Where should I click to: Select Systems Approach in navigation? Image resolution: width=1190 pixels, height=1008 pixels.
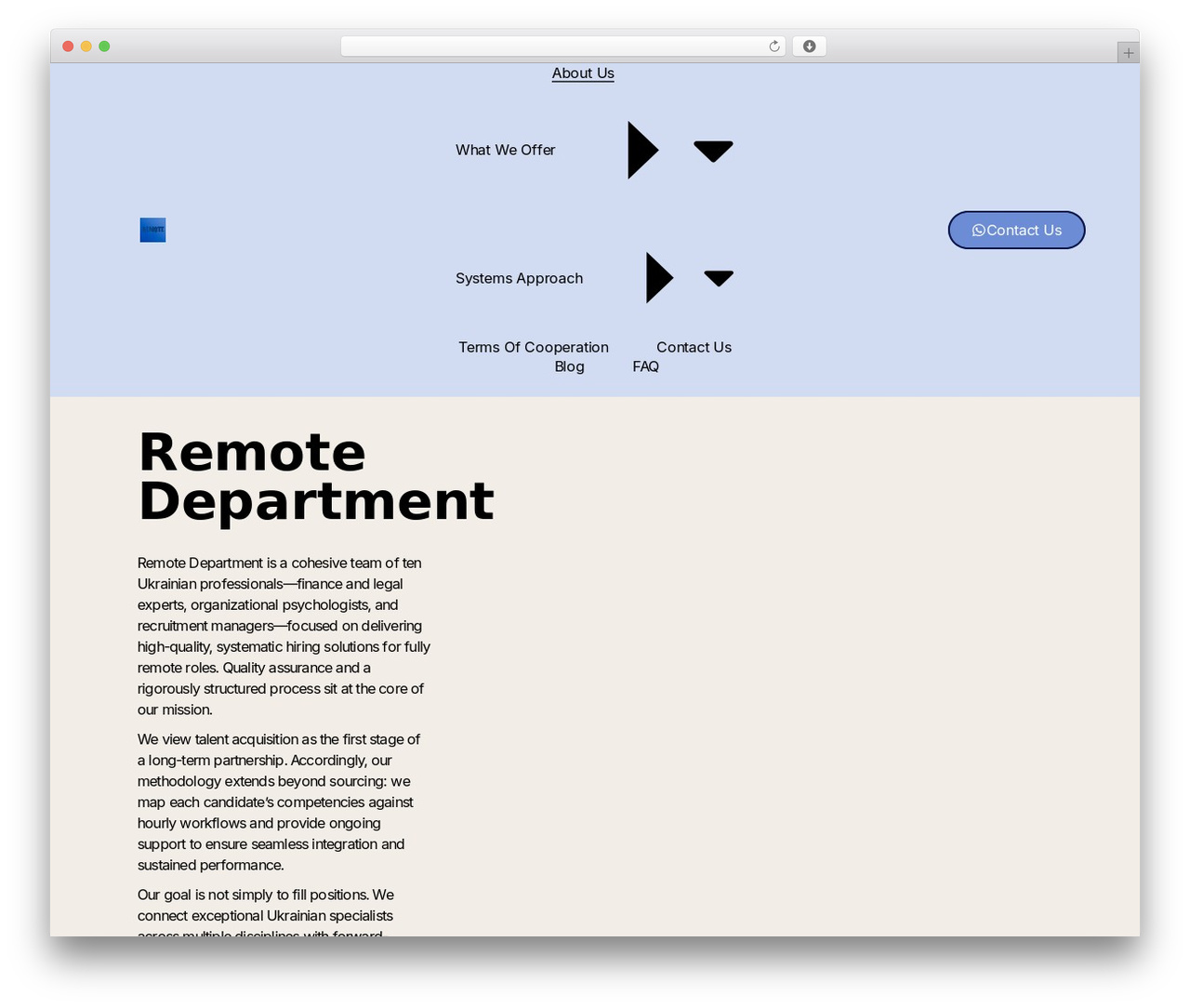[519, 278]
